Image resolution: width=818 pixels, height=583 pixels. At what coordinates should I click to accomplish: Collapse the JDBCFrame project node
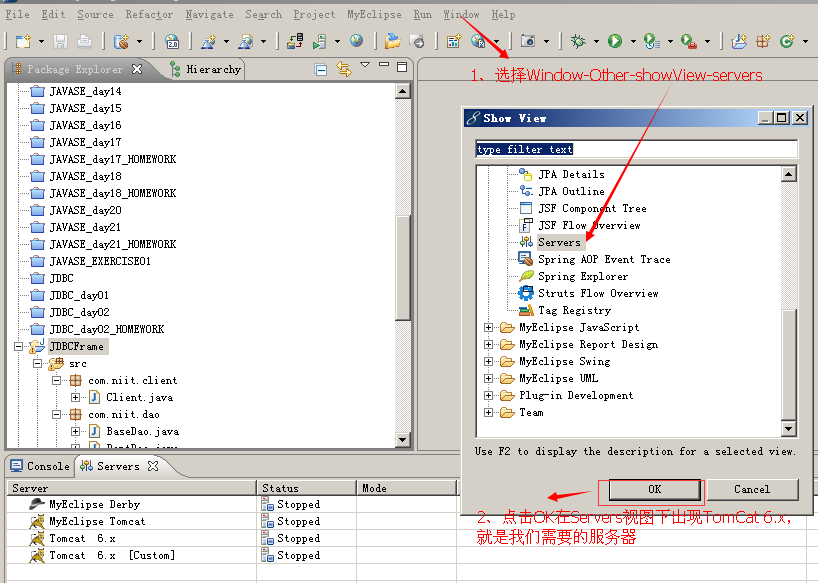[18, 346]
